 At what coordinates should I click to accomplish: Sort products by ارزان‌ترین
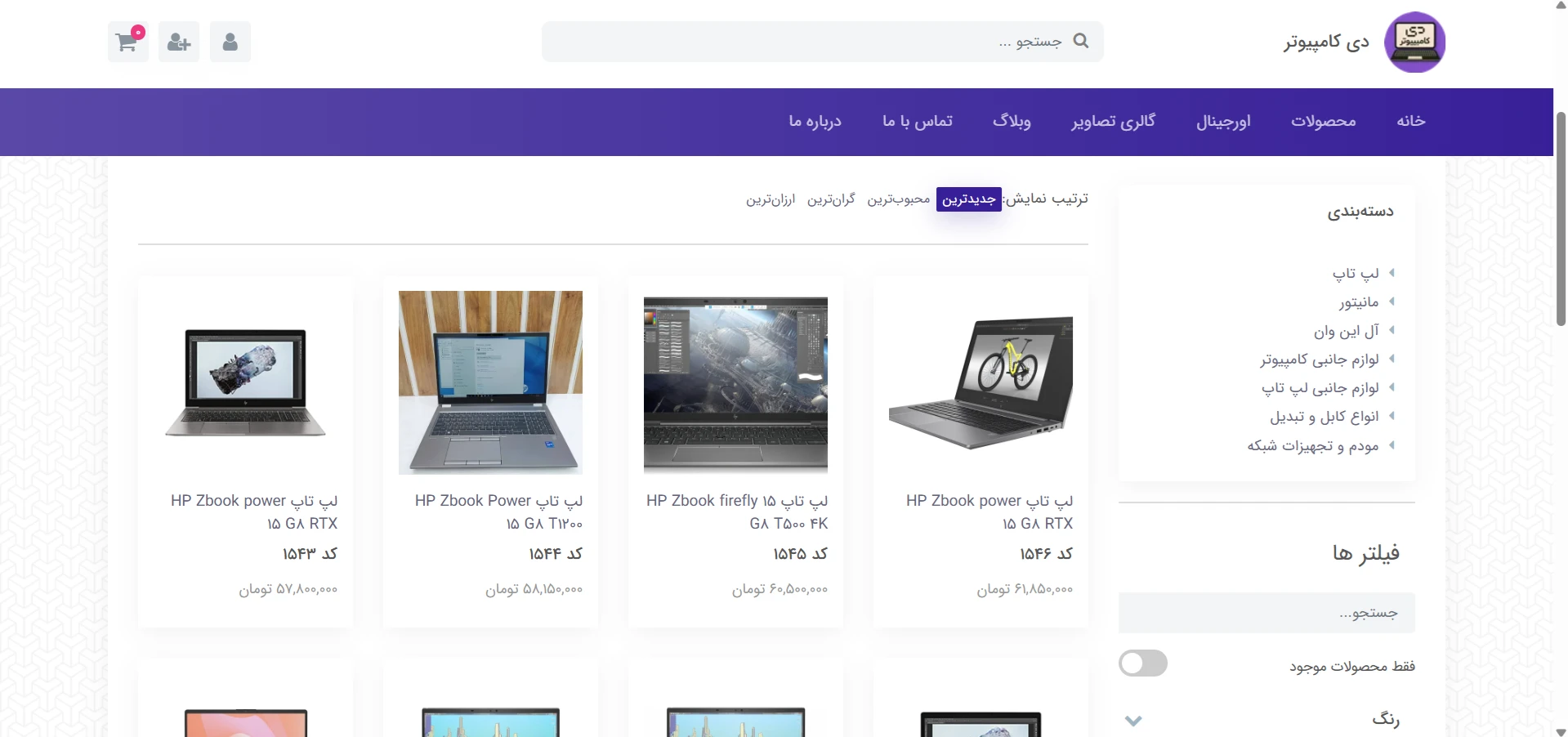(771, 199)
